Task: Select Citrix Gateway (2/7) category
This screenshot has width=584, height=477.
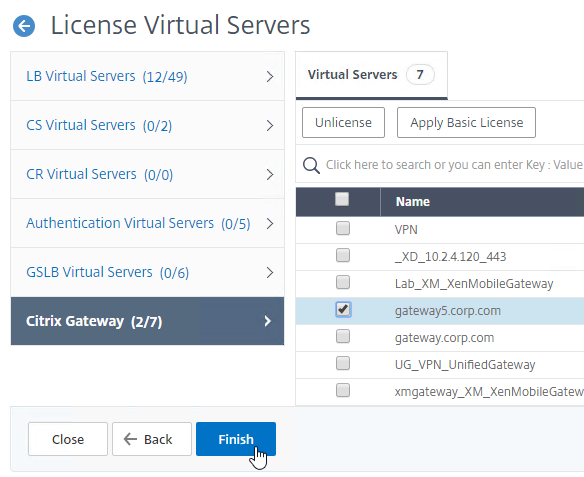Action: click(147, 321)
